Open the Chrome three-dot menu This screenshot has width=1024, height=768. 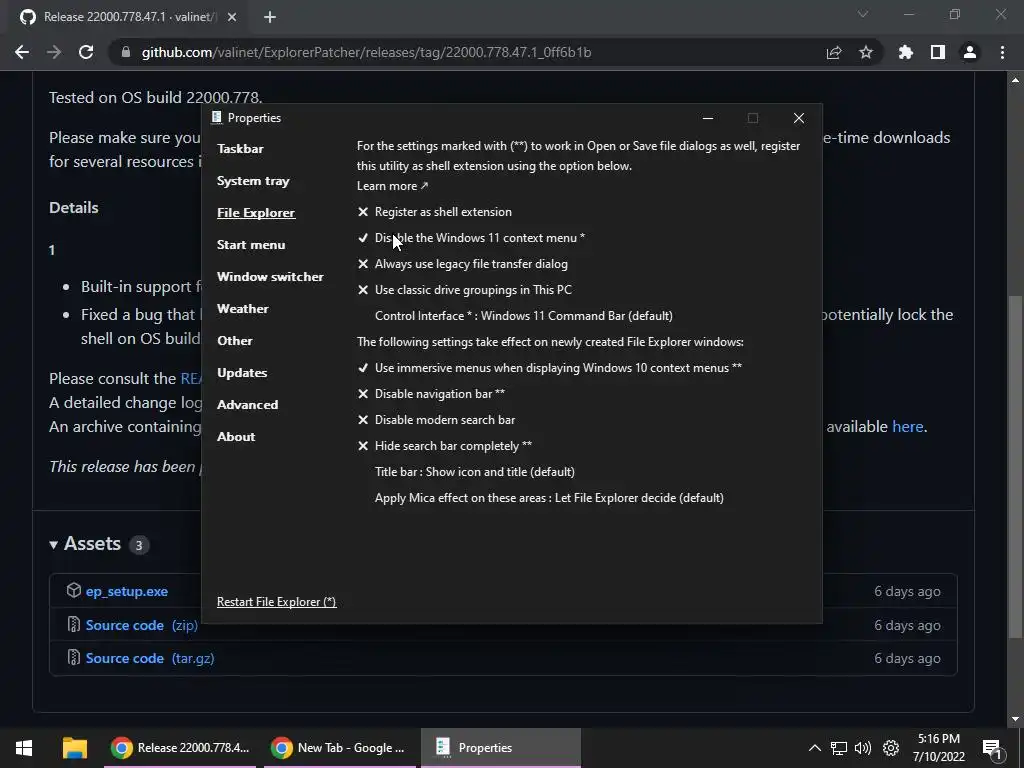coord(1002,52)
